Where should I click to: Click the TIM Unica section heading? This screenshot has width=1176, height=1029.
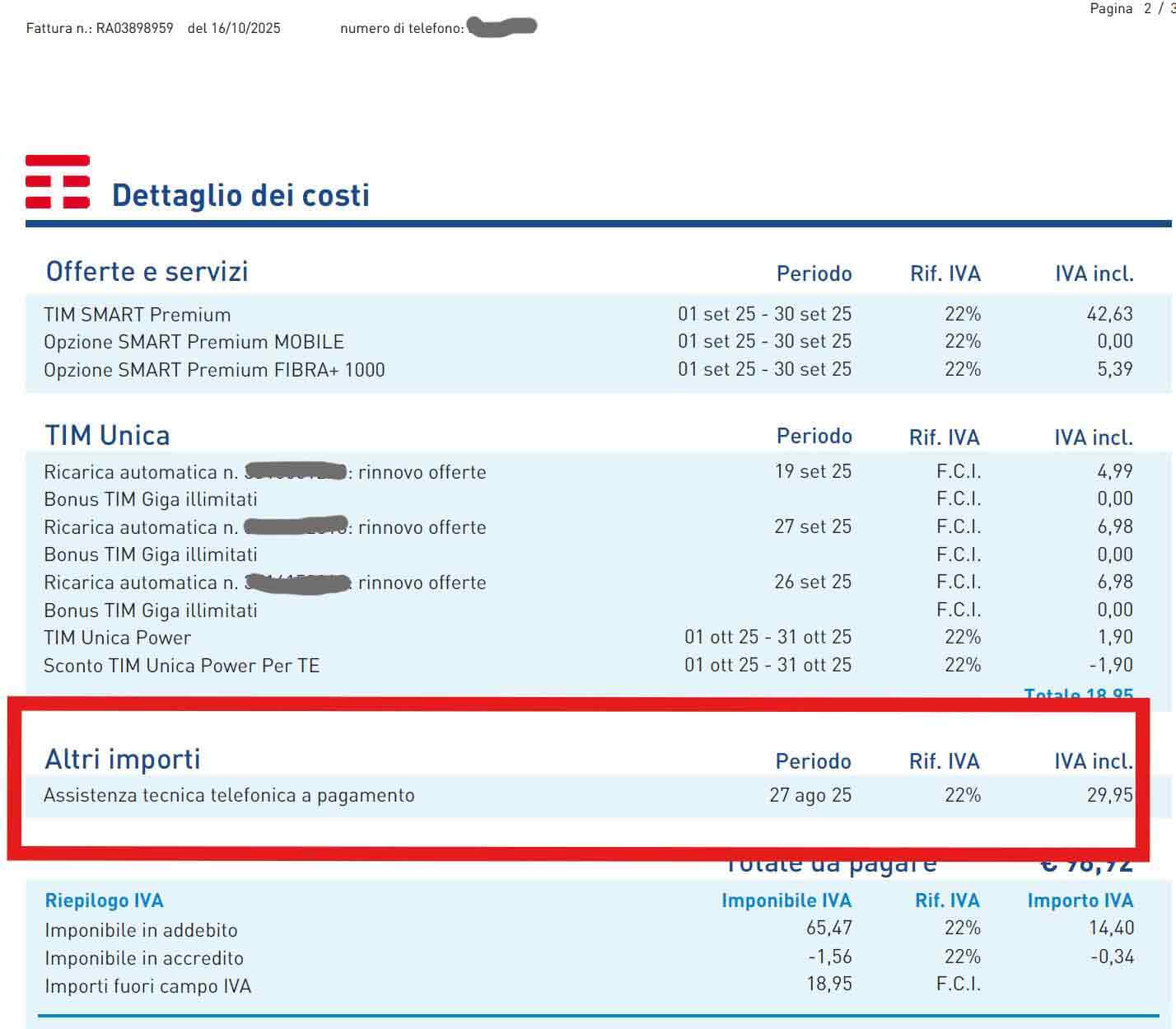(x=107, y=435)
